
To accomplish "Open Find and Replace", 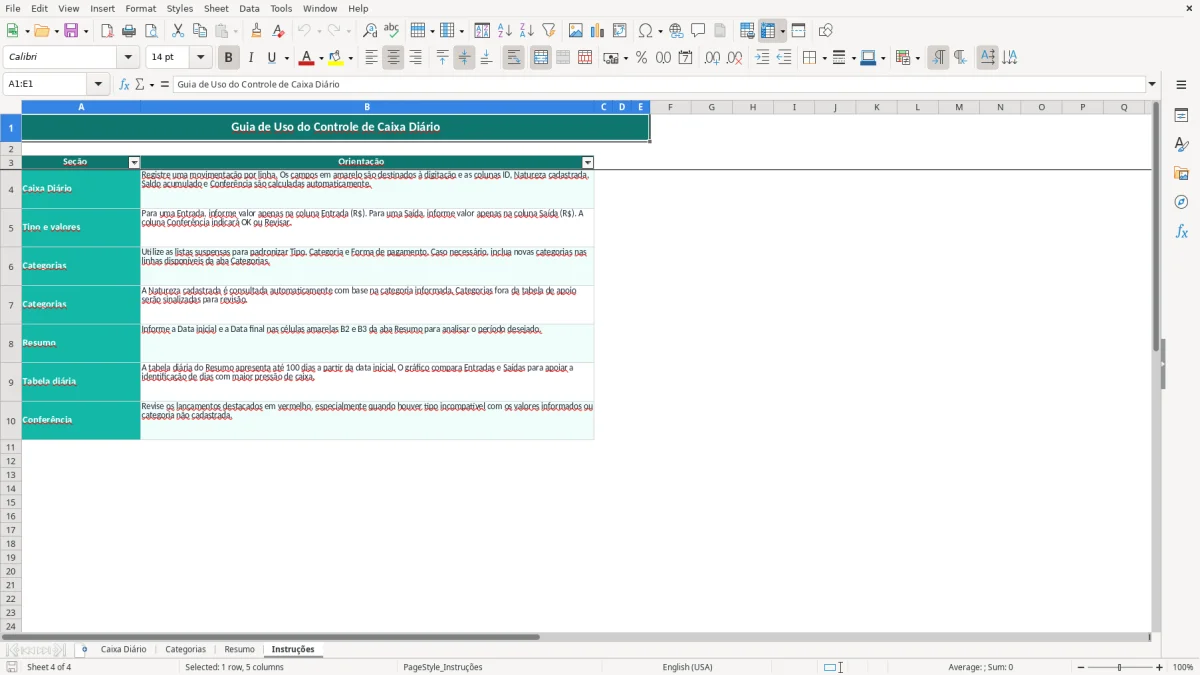I will tap(370, 31).
